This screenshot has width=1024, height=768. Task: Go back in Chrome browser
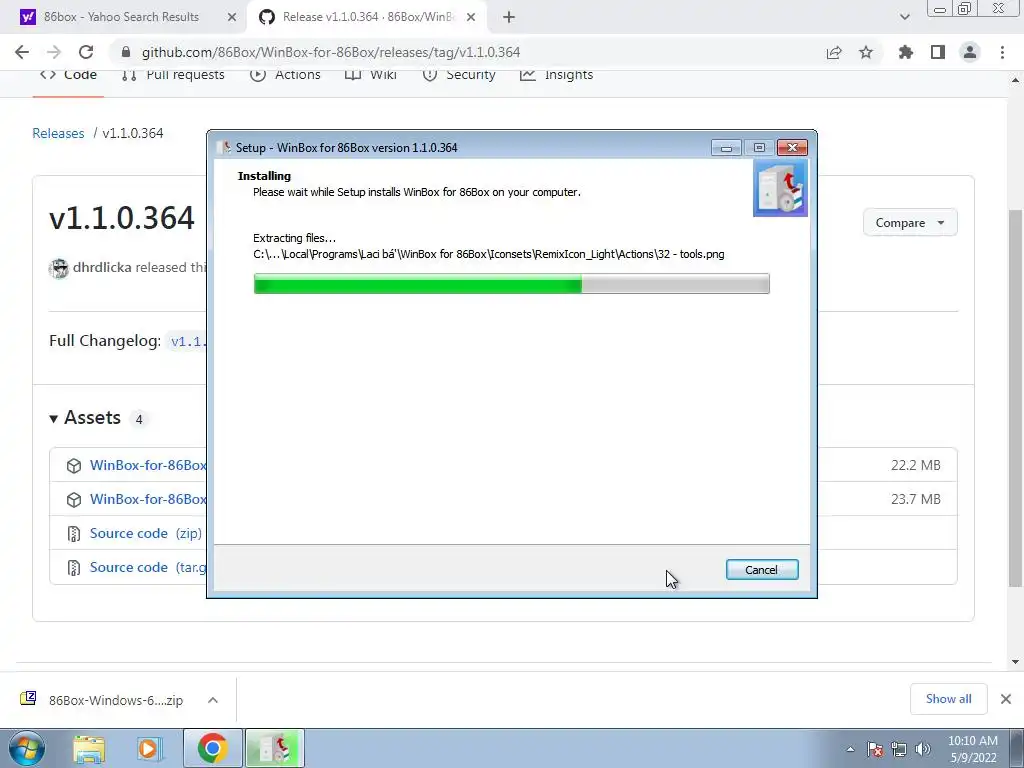[x=22, y=52]
